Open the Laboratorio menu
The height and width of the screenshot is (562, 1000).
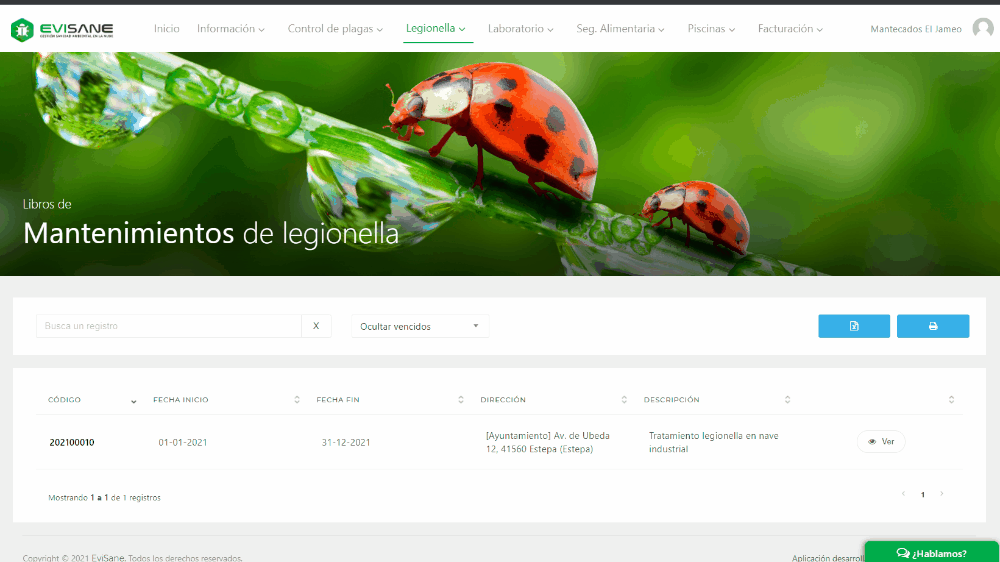[x=520, y=29]
